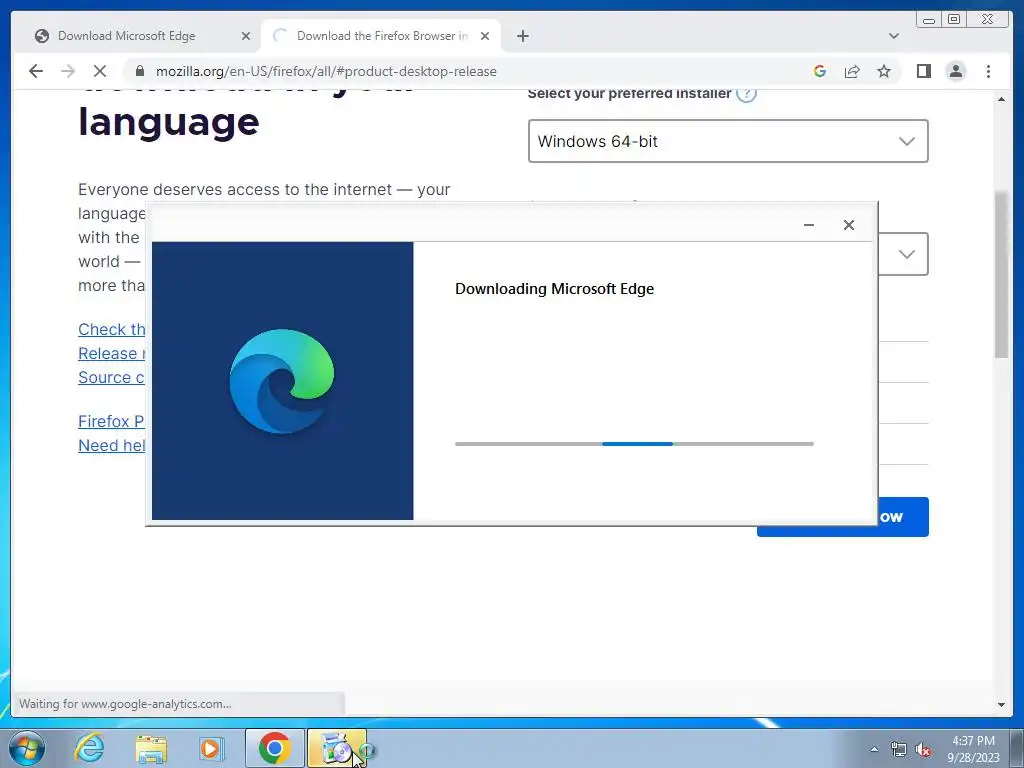Click the forward navigation arrow

point(68,71)
